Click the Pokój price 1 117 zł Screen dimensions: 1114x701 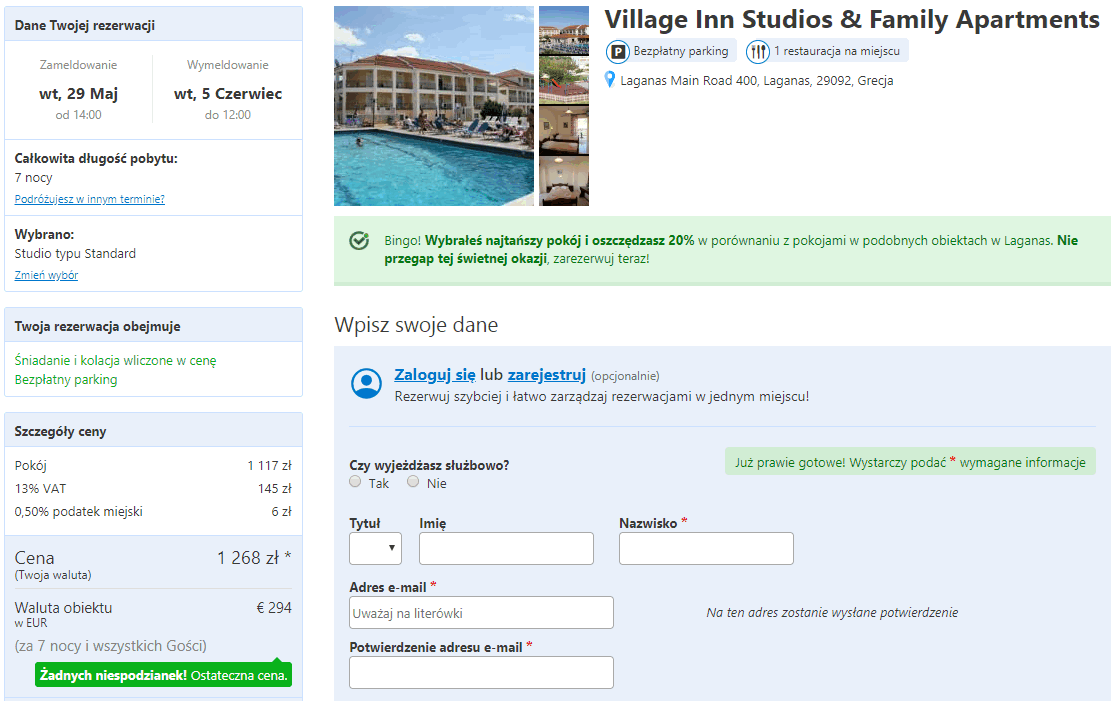point(269,465)
